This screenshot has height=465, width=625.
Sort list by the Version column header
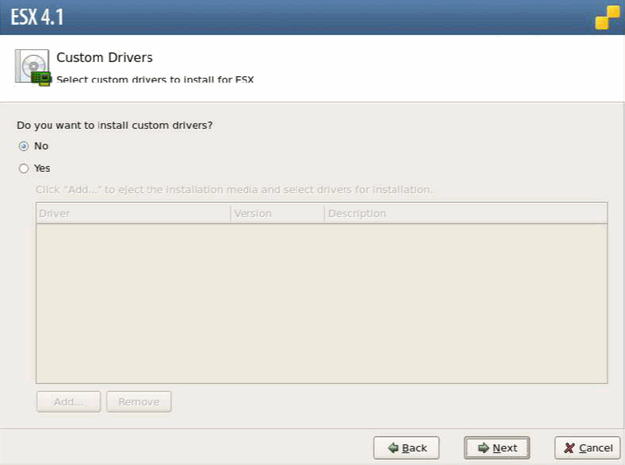pyautogui.click(x=277, y=213)
